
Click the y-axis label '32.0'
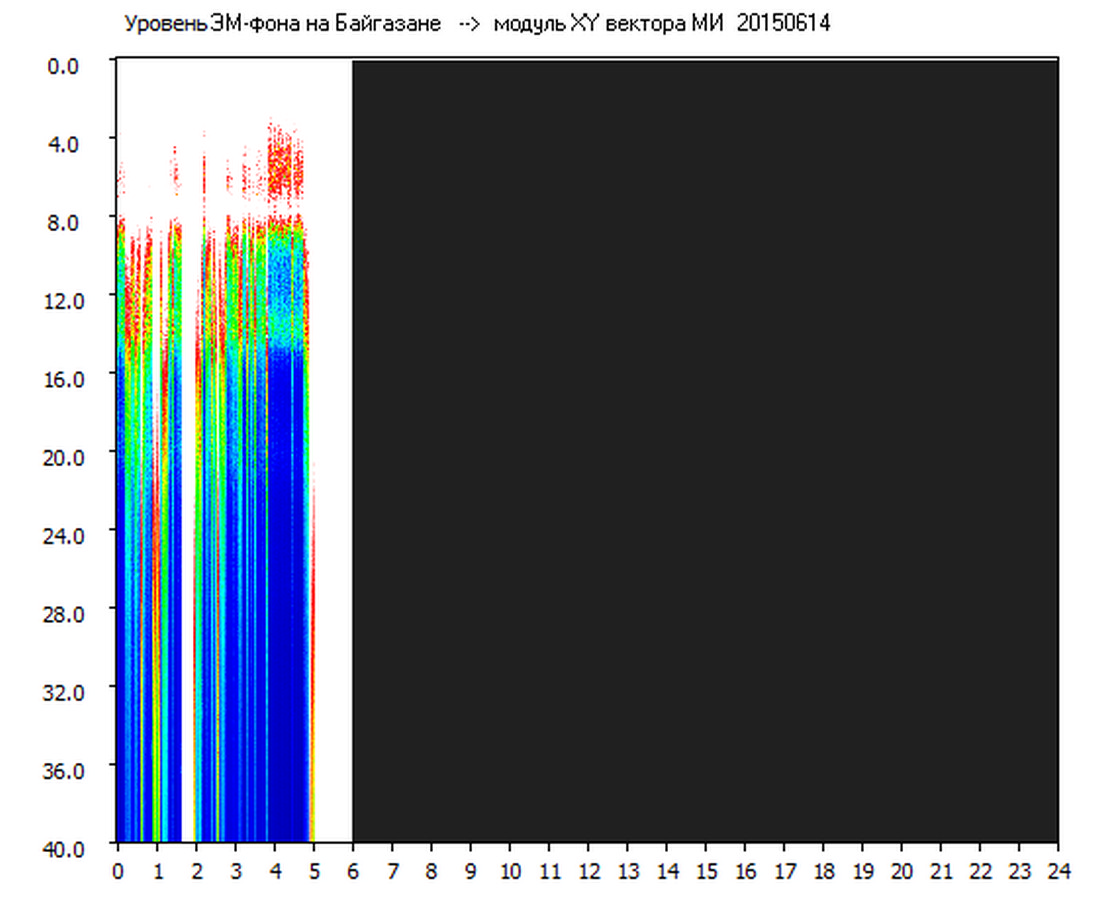[64, 692]
